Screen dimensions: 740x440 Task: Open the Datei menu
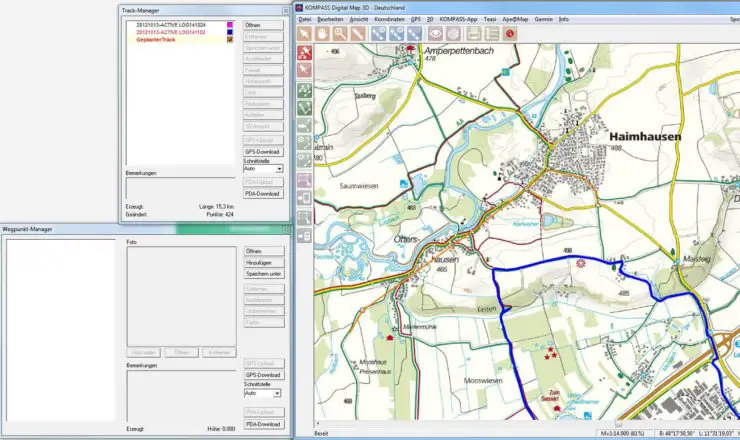coord(305,19)
